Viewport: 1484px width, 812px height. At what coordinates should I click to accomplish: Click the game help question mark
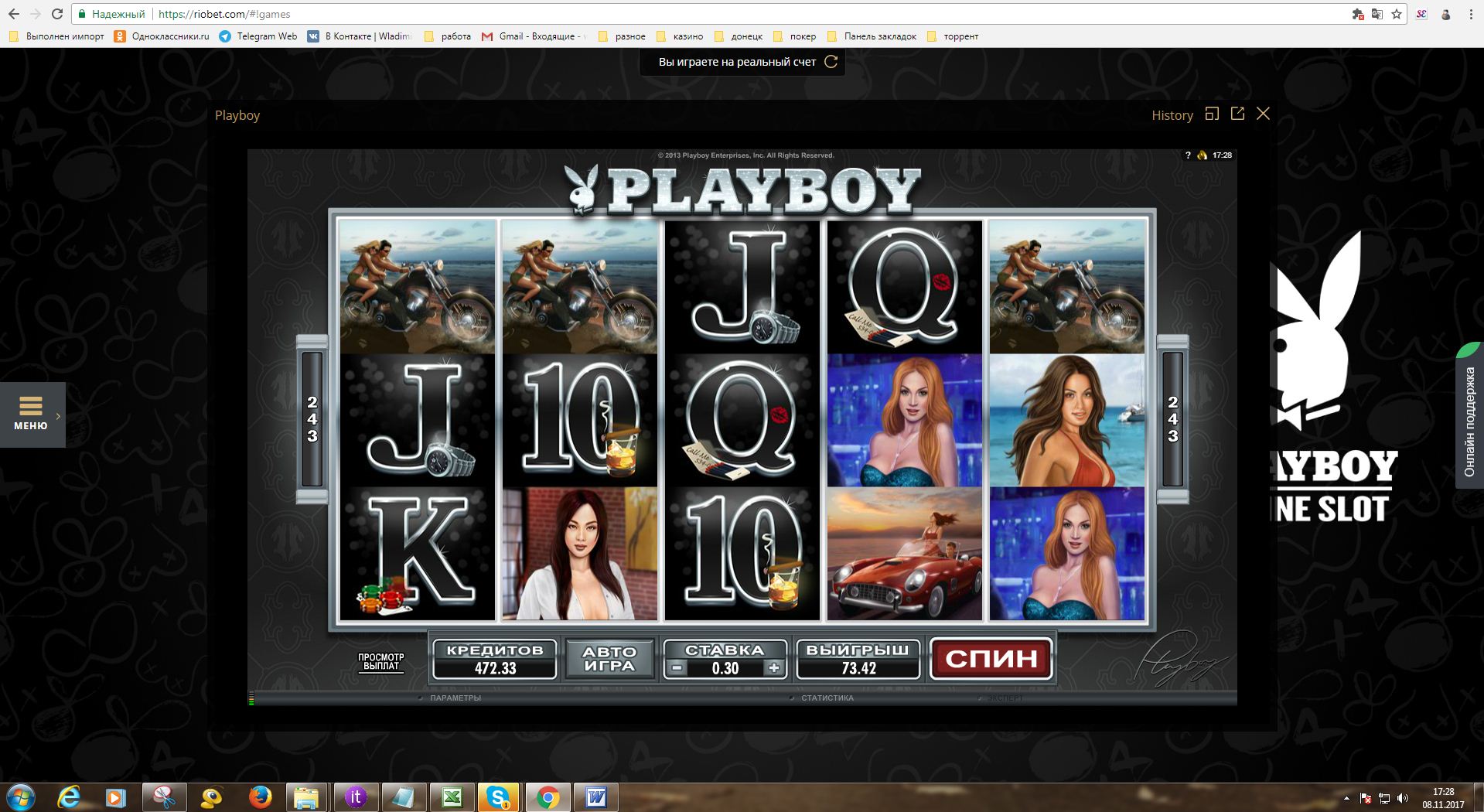(1189, 155)
